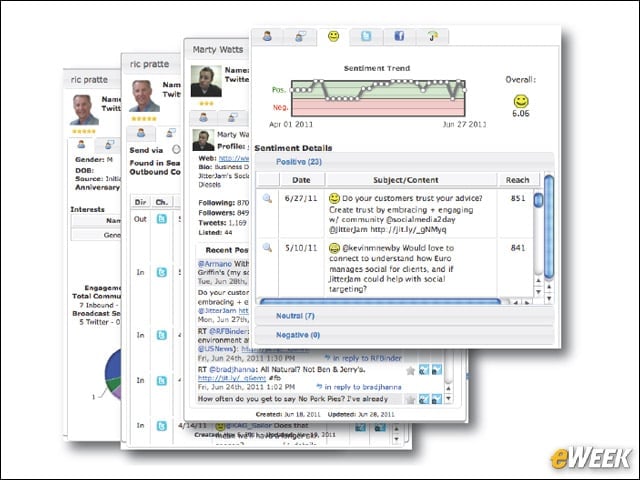Open the conversations tab in the front sentiment window

[300, 36]
